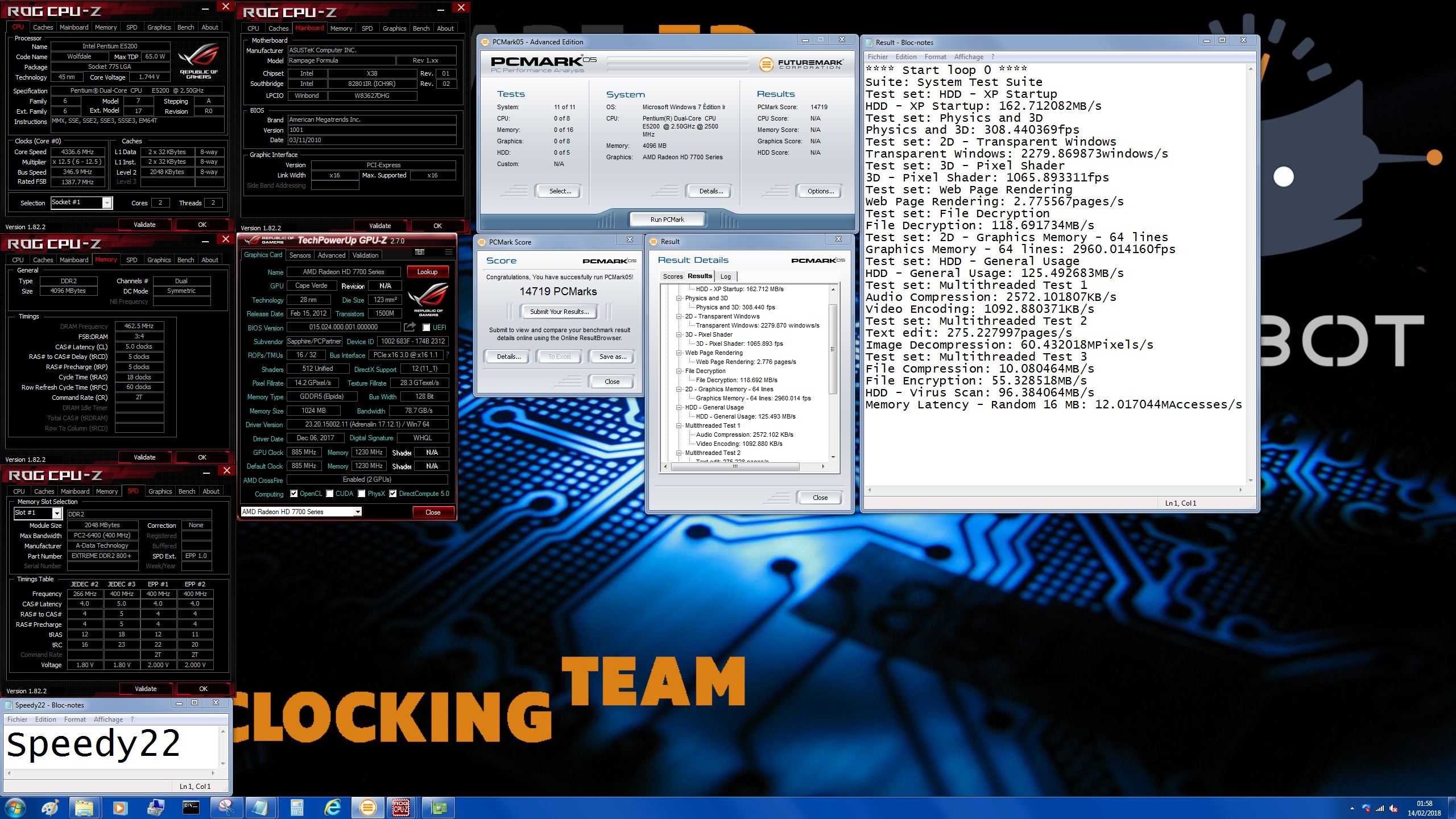The image size is (1456, 819).
Task: Open the Log tab in Result Details
Action: coord(726,276)
